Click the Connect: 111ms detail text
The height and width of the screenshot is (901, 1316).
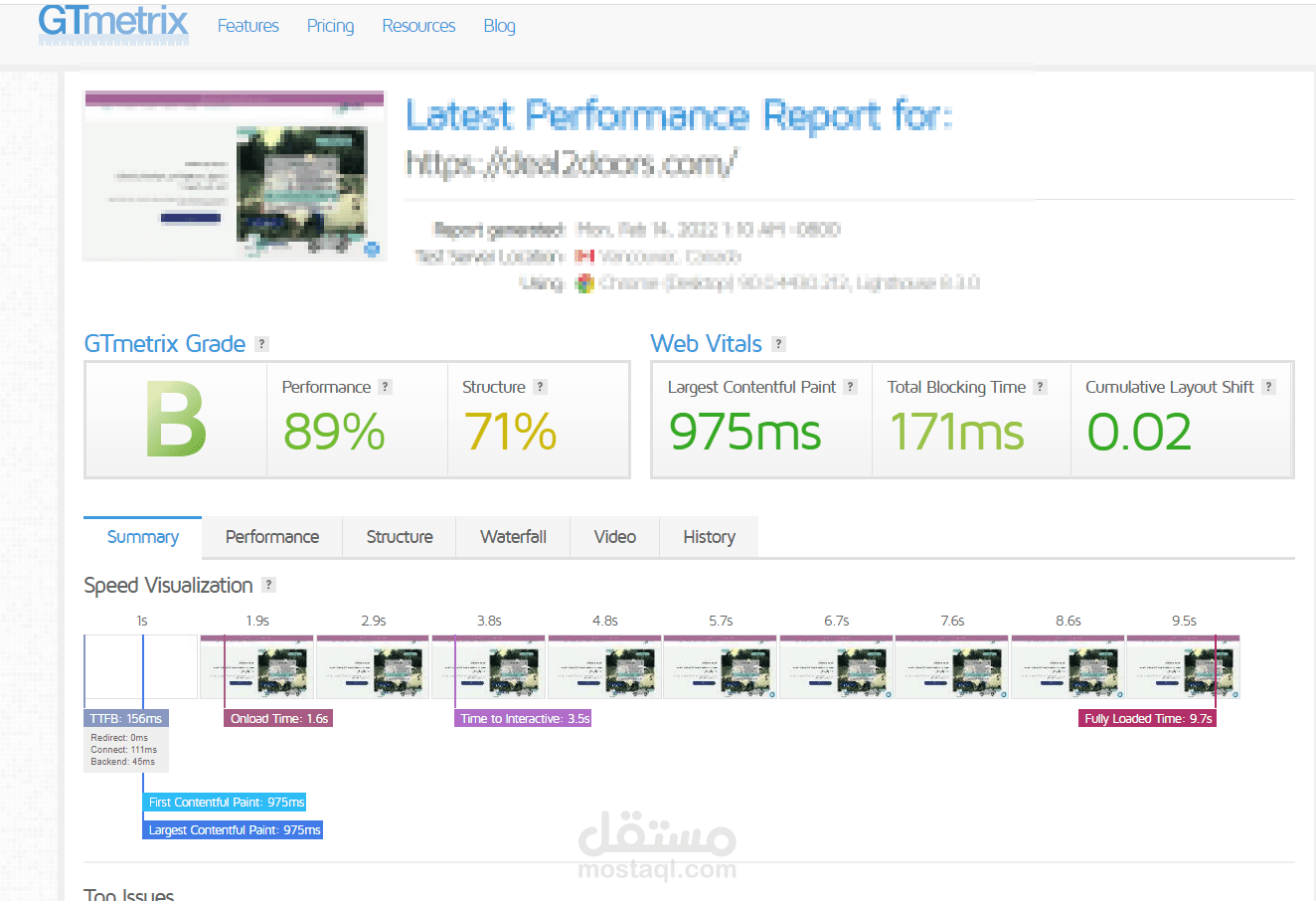point(124,750)
